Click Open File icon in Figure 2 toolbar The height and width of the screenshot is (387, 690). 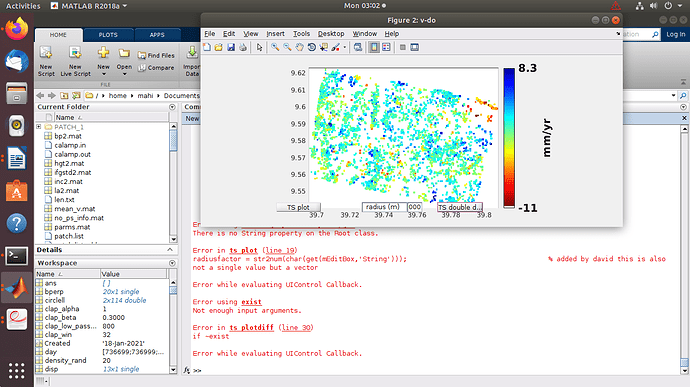tap(219, 47)
